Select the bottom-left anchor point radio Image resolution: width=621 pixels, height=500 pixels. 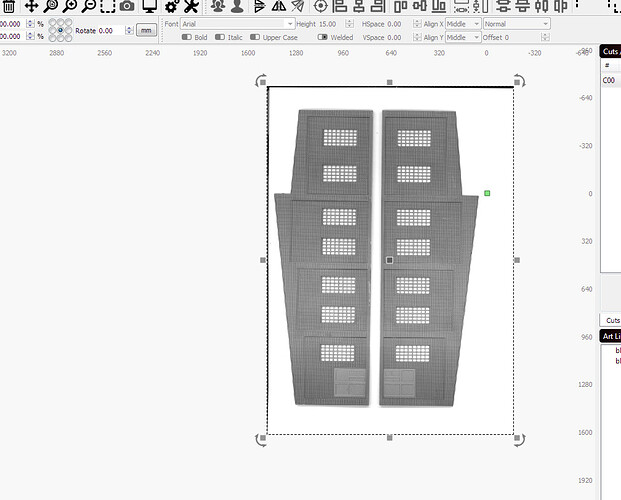click(x=52, y=38)
